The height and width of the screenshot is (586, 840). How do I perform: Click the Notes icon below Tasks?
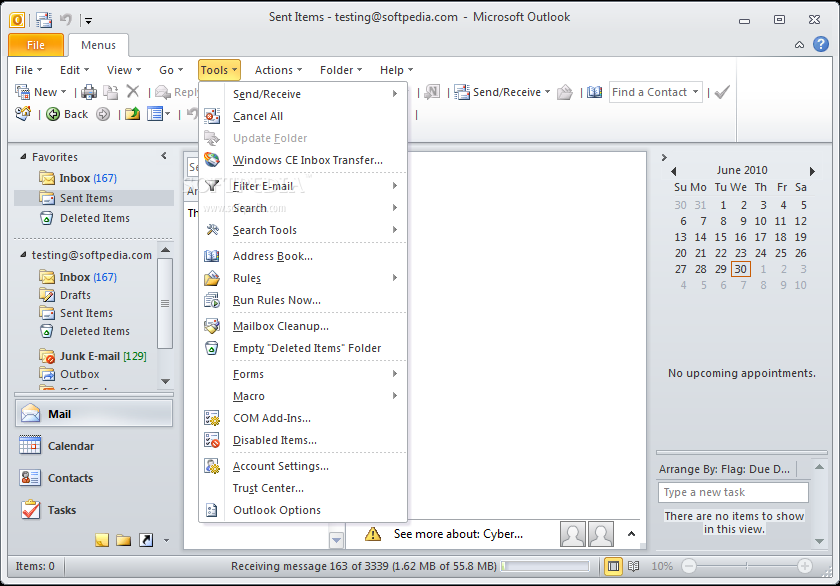(102, 540)
